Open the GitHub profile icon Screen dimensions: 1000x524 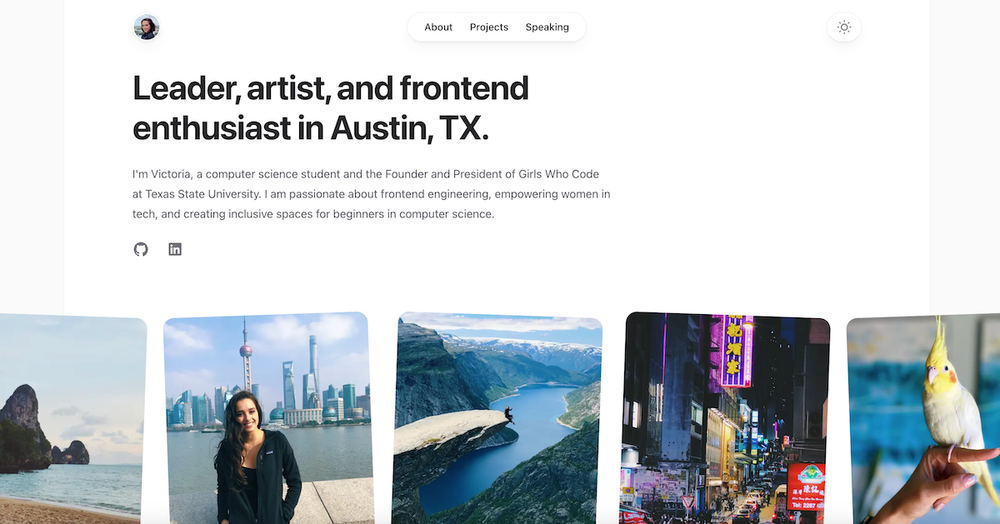click(x=141, y=249)
